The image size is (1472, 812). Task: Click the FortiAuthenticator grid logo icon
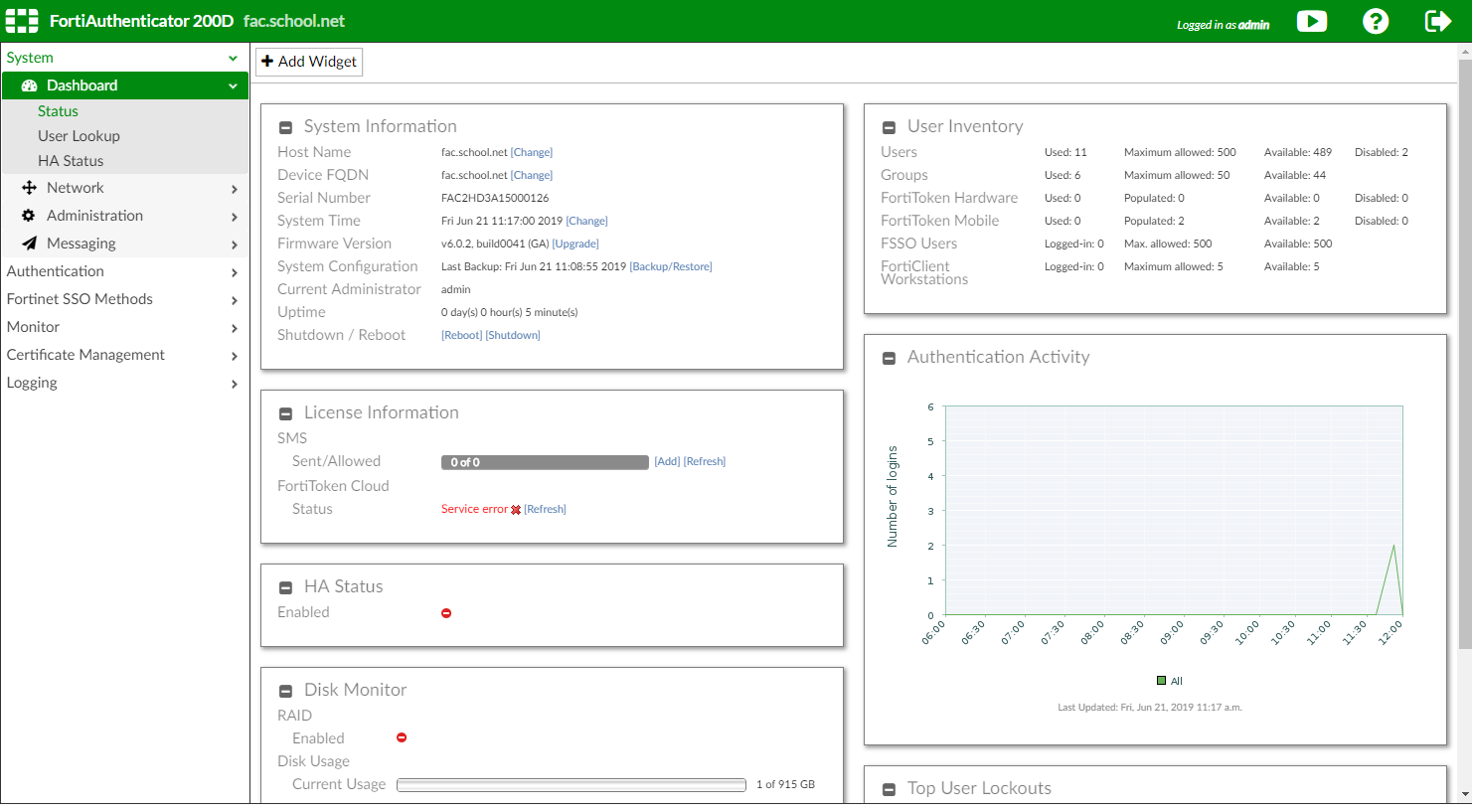22,21
